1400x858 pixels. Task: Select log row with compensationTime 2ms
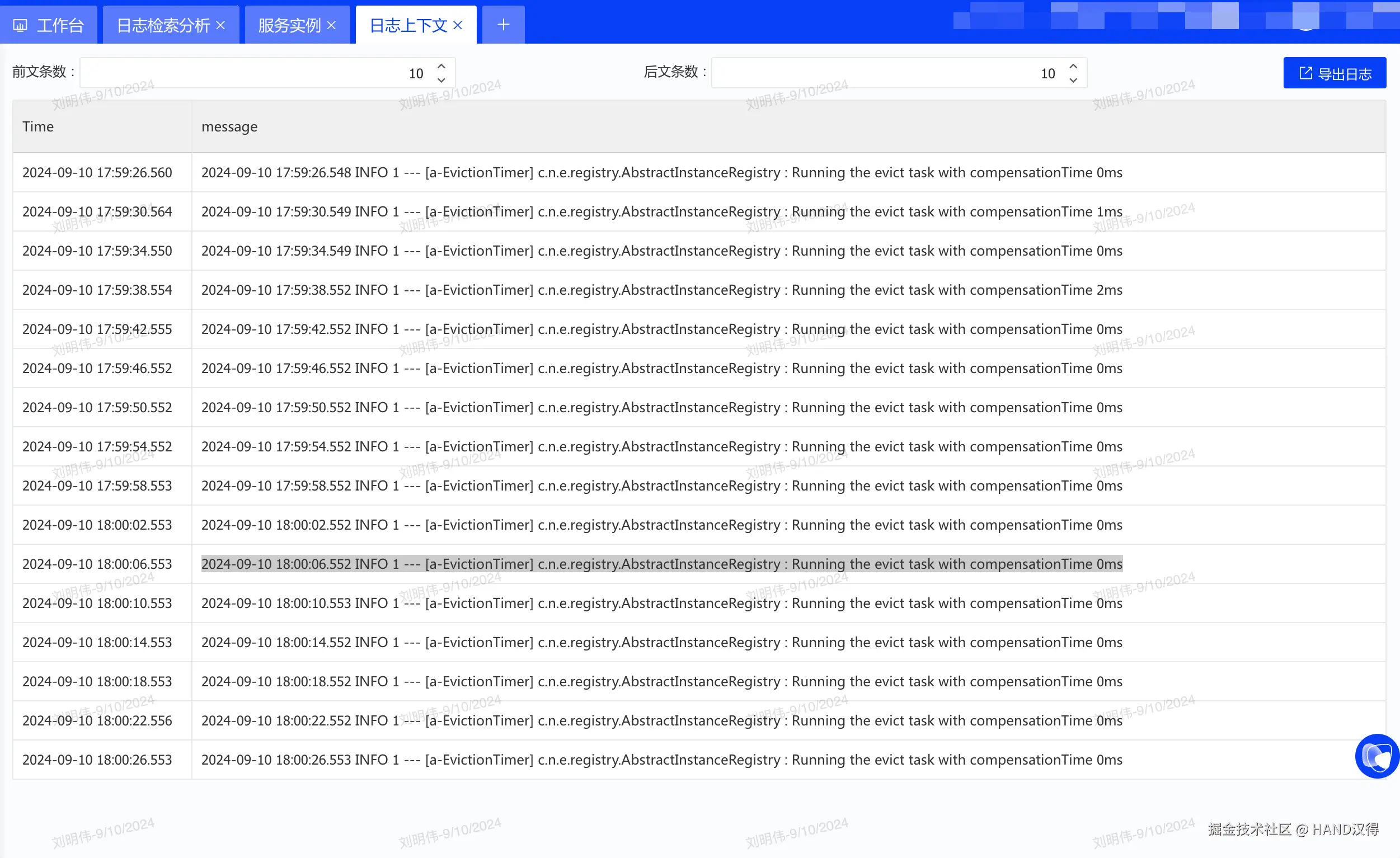(x=661, y=290)
